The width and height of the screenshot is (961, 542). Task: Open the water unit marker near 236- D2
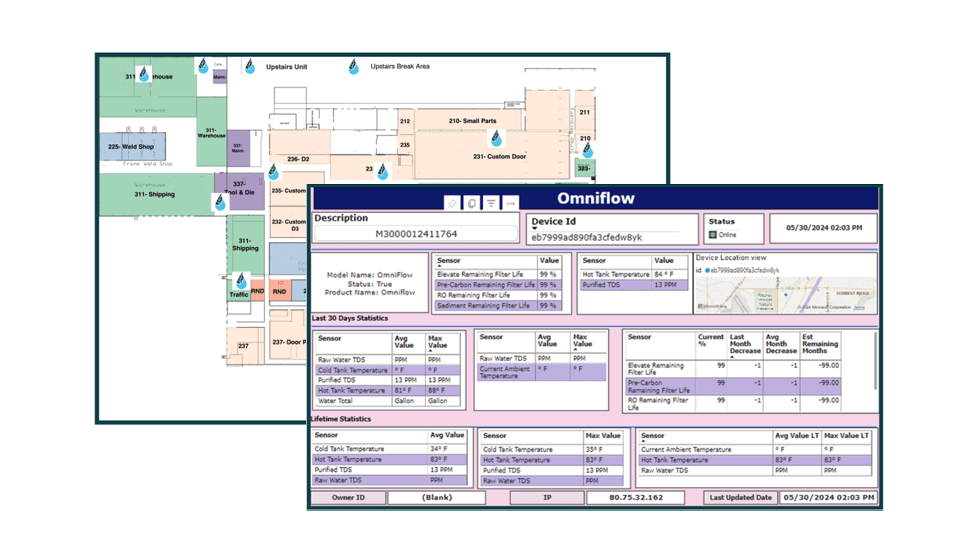tap(274, 172)
